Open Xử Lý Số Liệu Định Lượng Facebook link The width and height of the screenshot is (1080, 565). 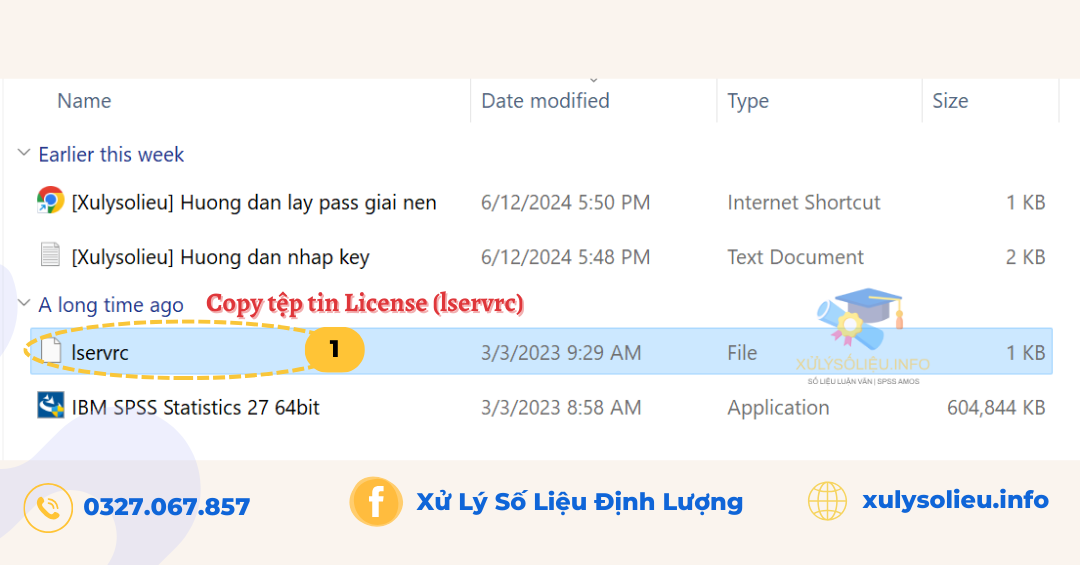click(580, 502)
